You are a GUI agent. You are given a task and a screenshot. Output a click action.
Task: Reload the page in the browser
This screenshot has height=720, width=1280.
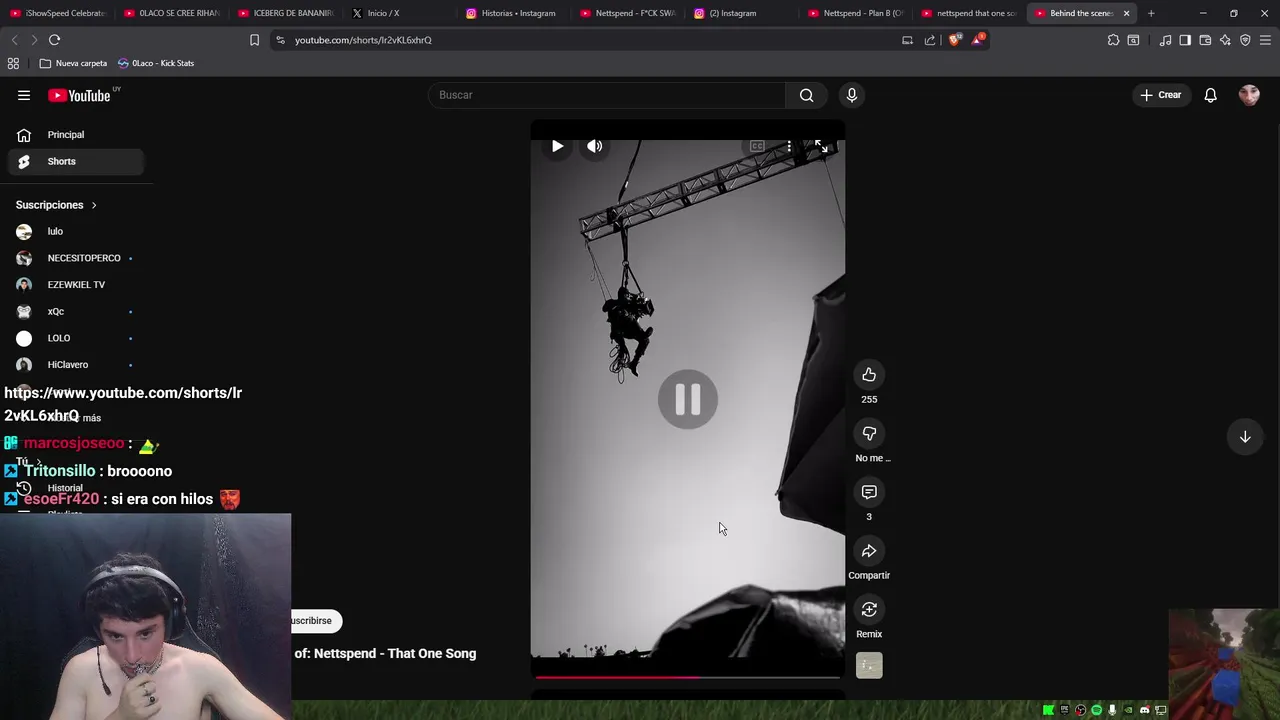coord(54,40)
